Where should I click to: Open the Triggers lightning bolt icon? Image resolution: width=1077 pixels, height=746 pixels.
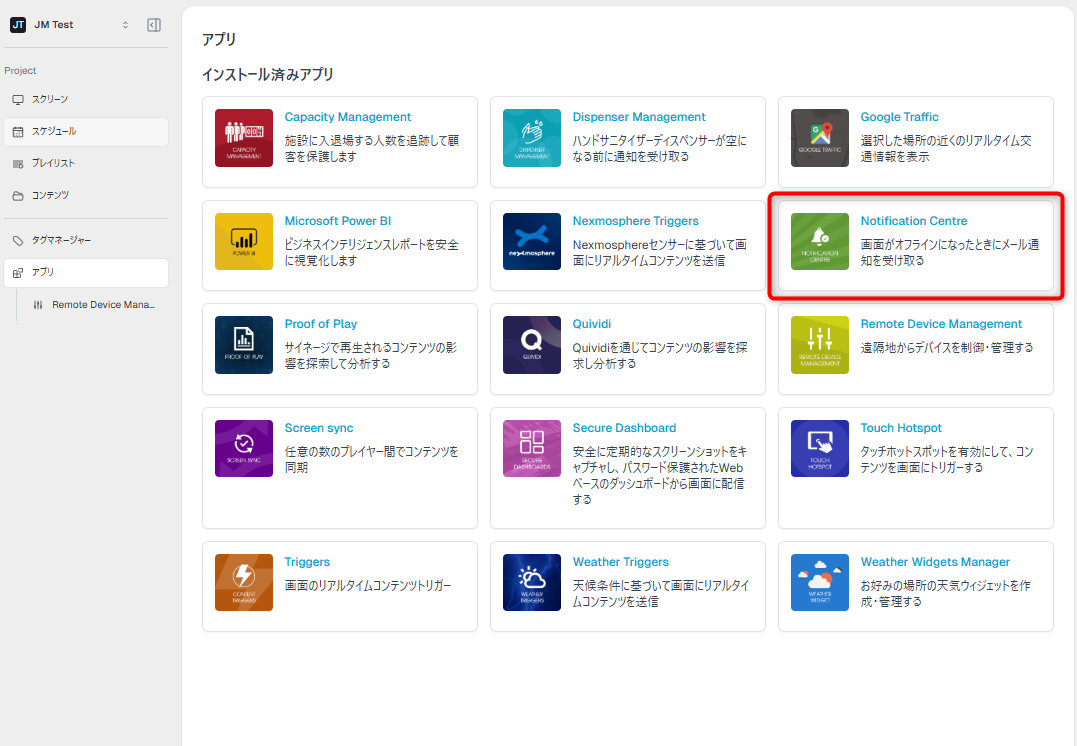pyautogui.click(x=244, y=583)
